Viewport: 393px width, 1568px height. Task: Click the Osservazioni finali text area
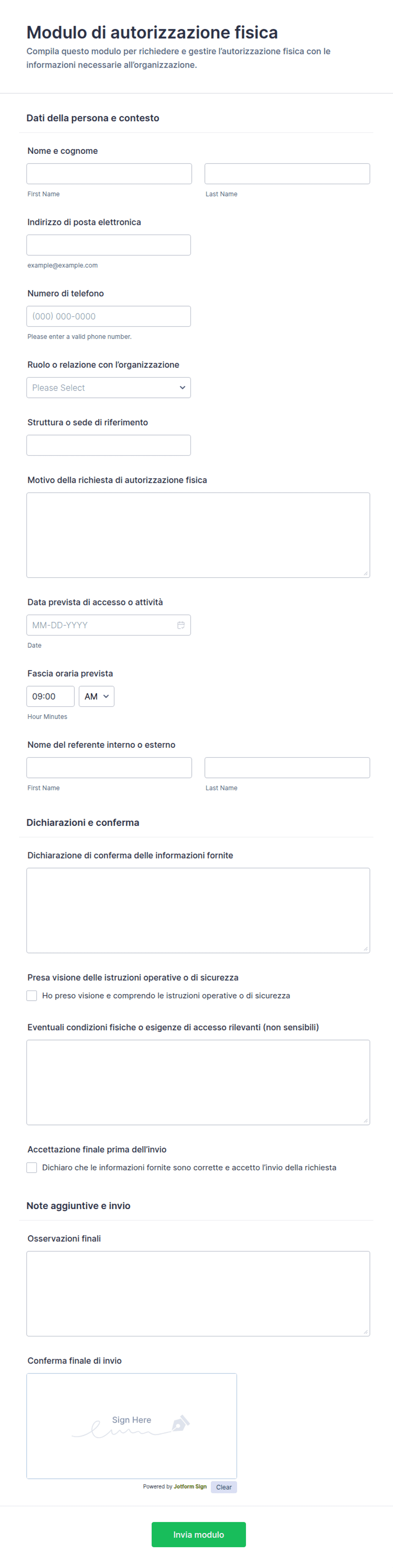[198, 1294]
